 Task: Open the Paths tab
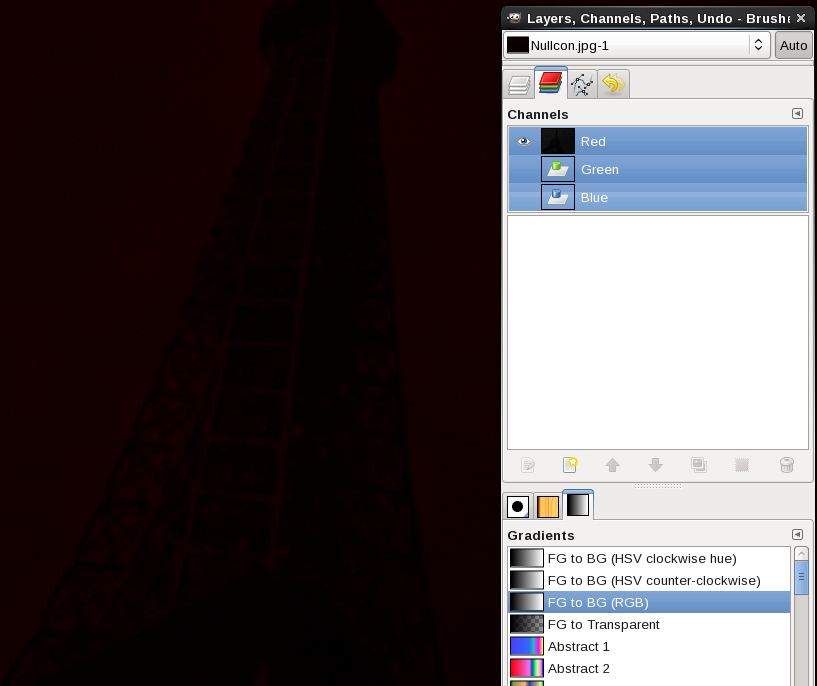(582, 84)
